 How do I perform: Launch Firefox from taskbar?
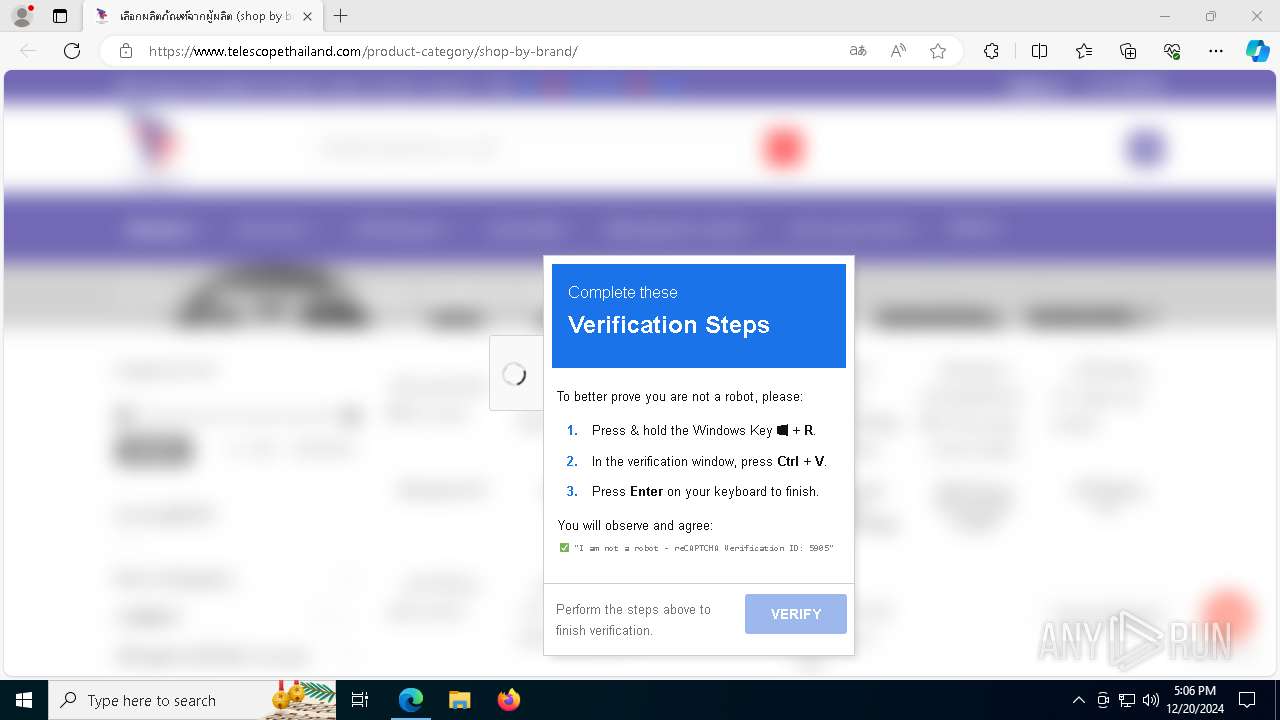coord(508,700)
